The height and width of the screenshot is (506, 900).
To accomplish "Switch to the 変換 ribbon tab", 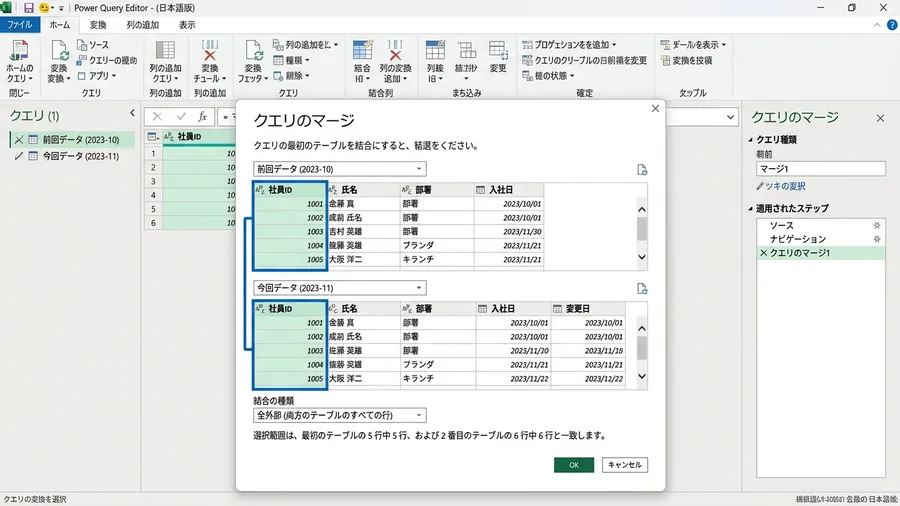I will tap(98, 25).
